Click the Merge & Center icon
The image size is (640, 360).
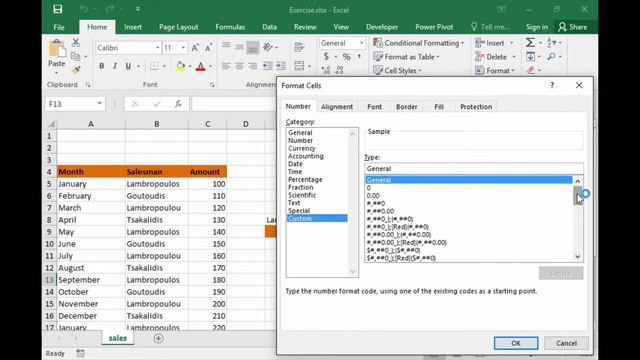pyautogui.click(x=299, y=66)
